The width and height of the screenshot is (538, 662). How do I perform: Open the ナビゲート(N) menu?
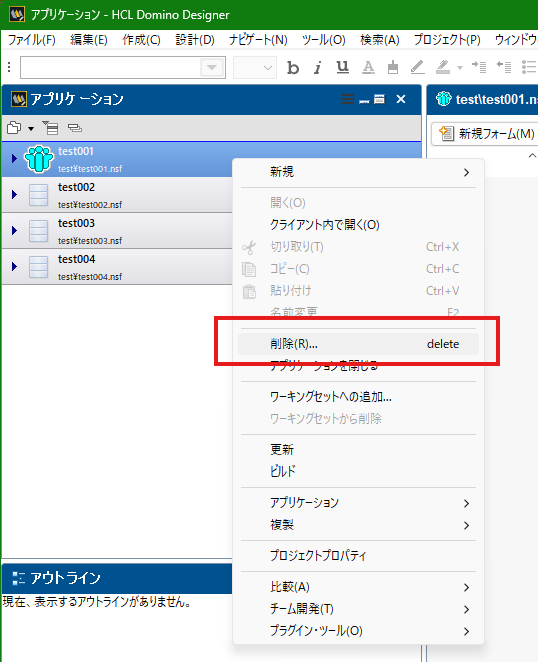pyautogui.click(x=258, y=40)
